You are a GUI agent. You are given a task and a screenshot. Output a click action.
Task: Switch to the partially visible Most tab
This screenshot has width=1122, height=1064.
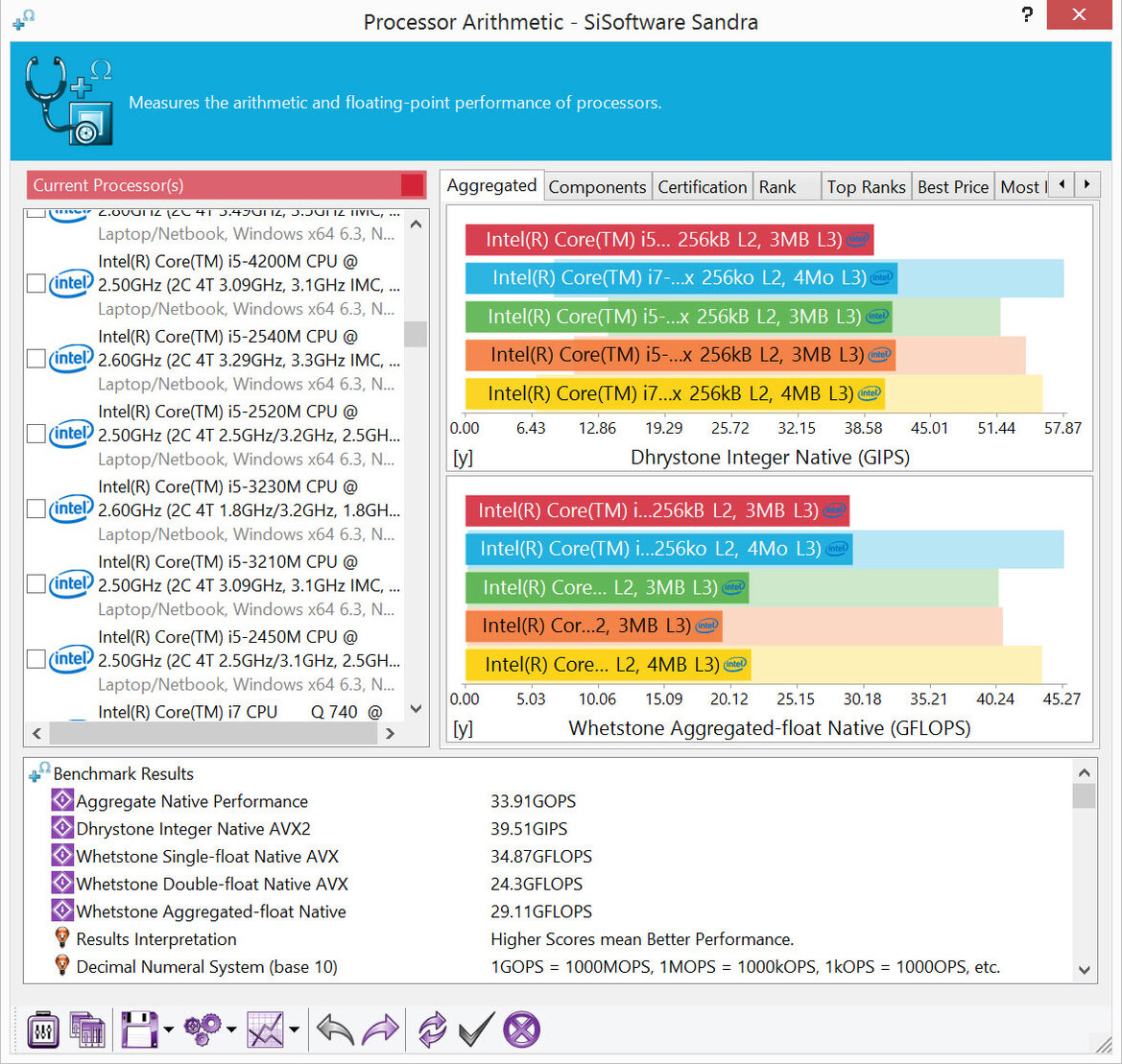1021,187
